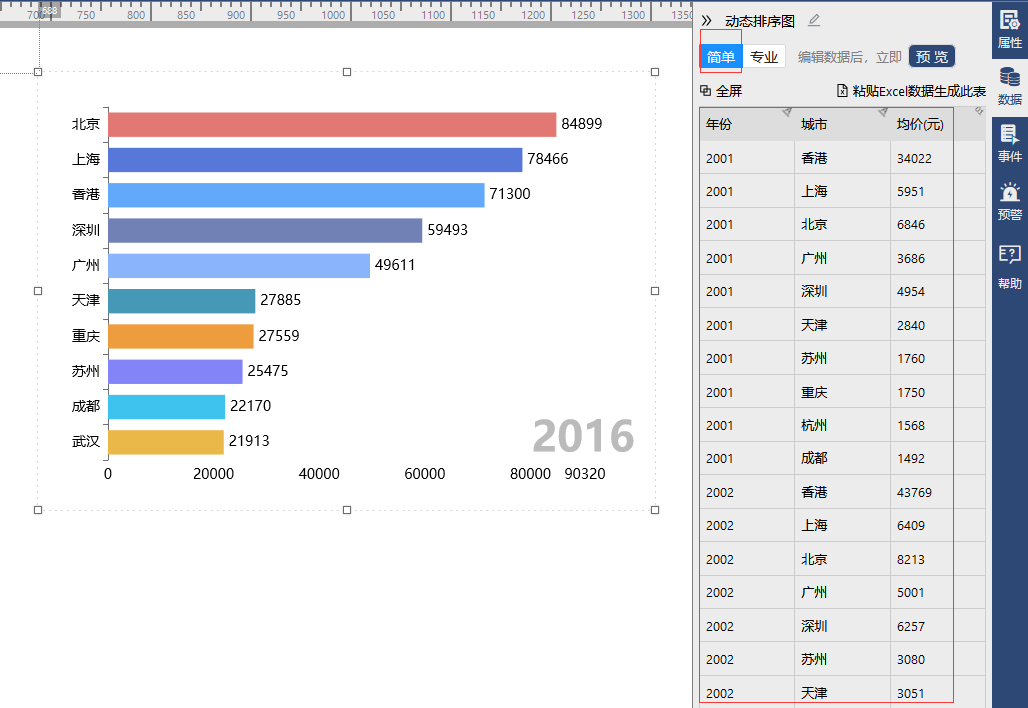This screenshot has height=708, width=1028.
Task: Edit the 动态排序图 title with pencil icon
Action: coord(814,21)
